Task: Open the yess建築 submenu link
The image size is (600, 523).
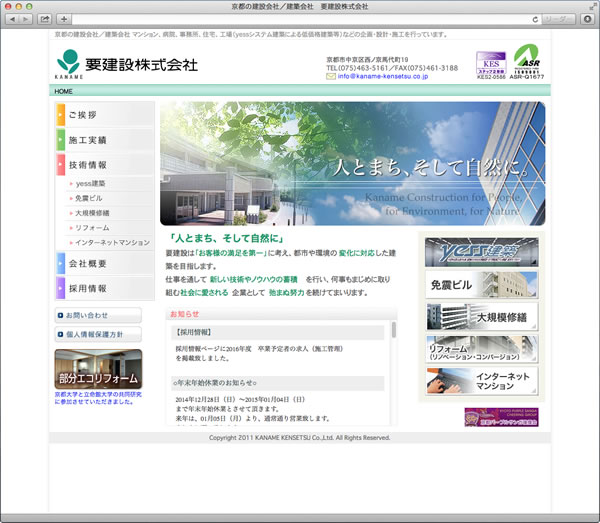Action: point(90,183)
